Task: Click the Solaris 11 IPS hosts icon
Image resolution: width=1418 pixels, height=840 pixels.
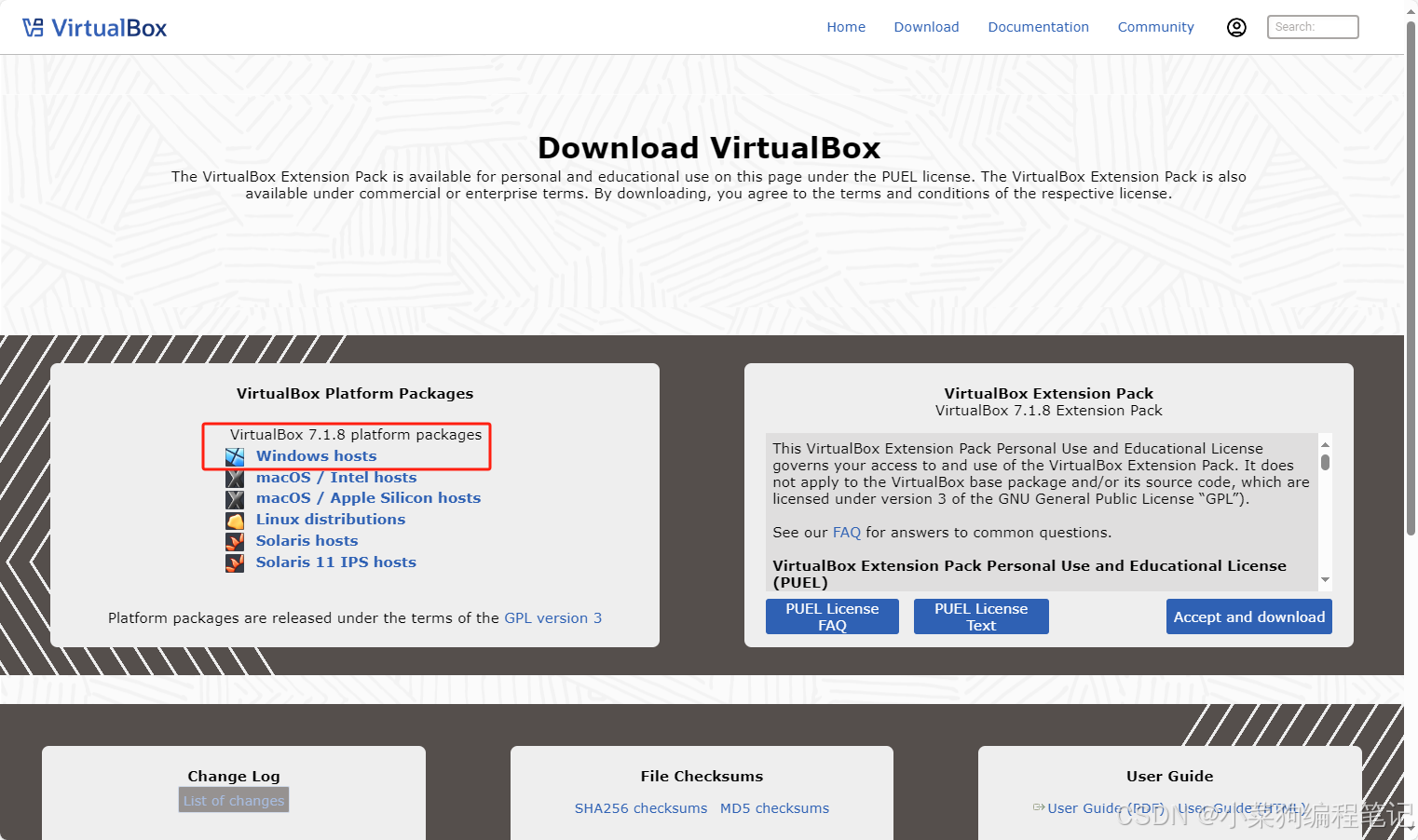Action: click(x=235, y=562)
